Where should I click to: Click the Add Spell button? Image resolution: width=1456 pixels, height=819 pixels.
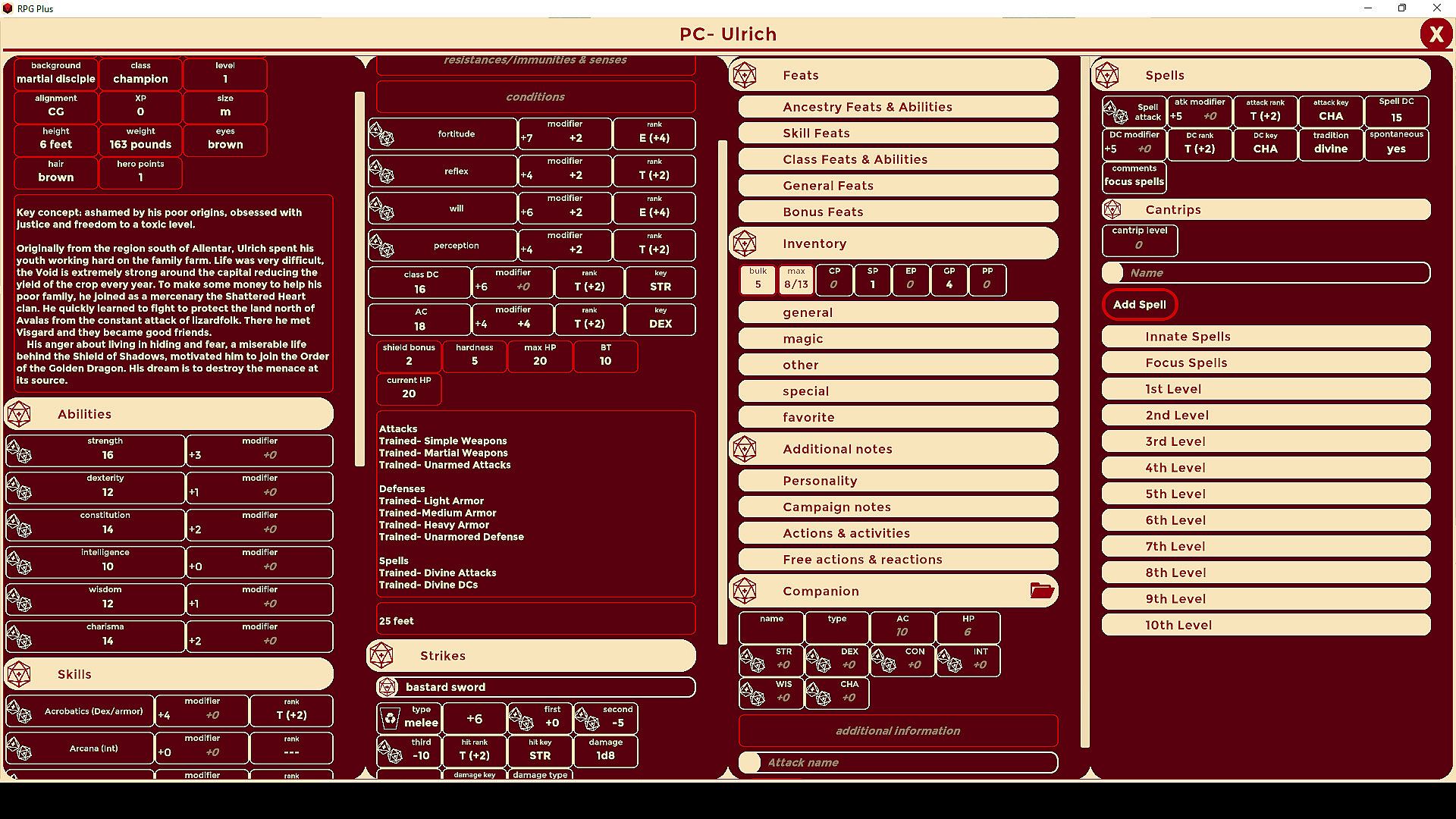click(1139, 304)
